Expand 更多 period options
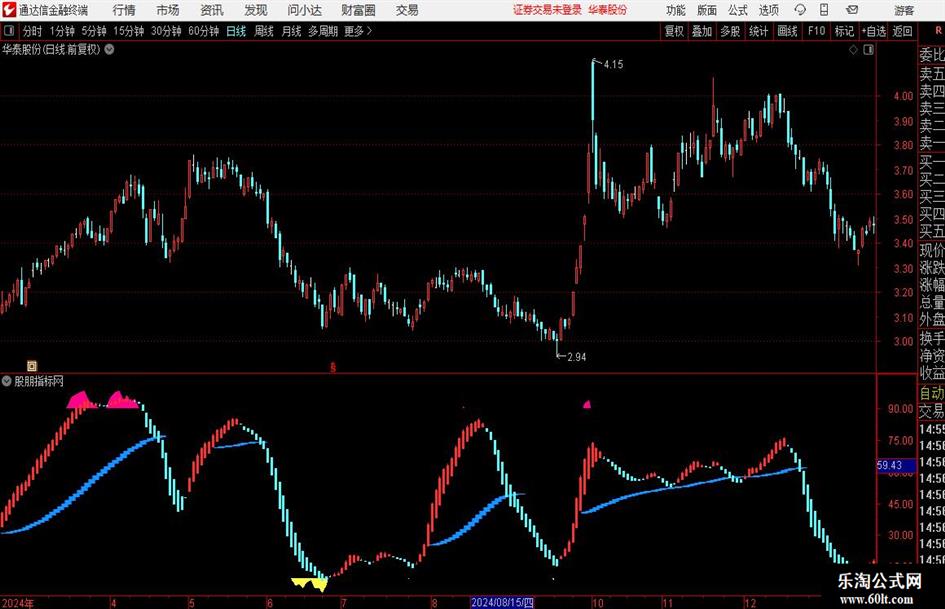 click(358, 31)
